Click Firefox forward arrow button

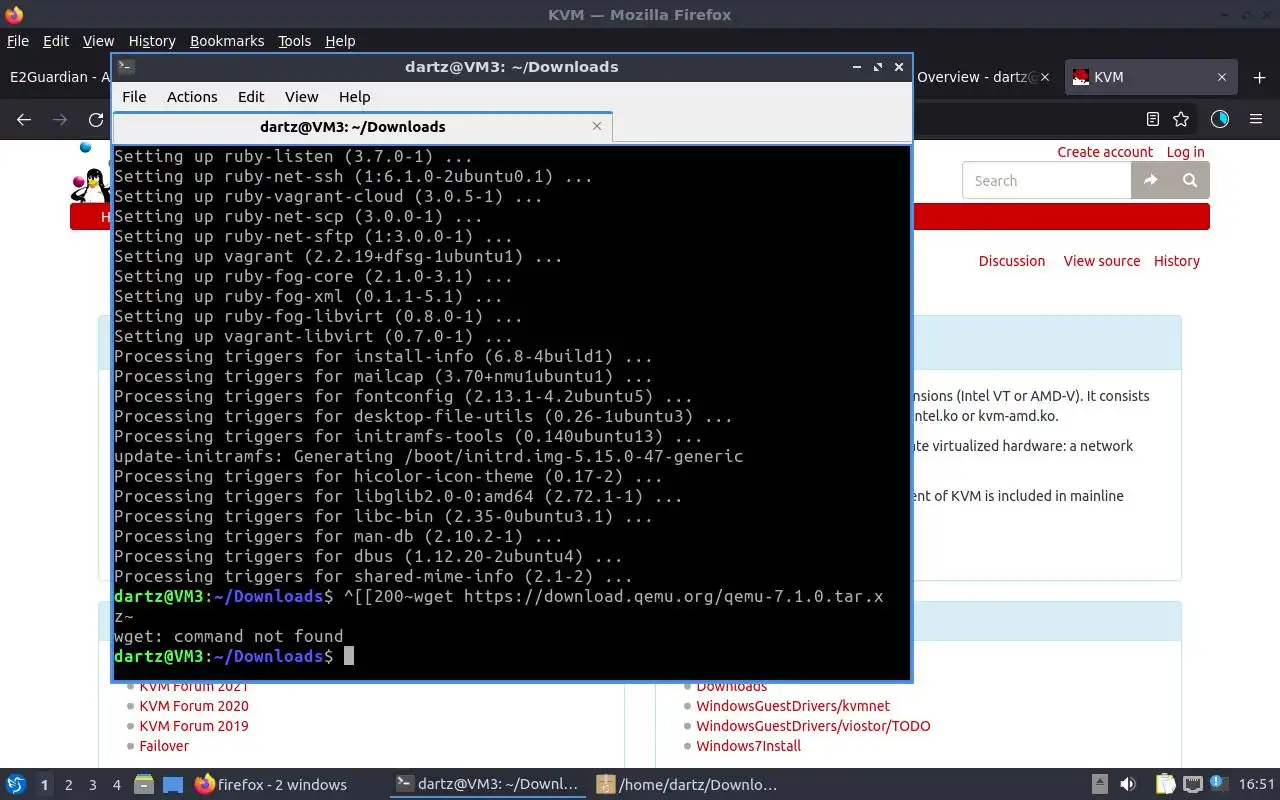click(60, 119)
